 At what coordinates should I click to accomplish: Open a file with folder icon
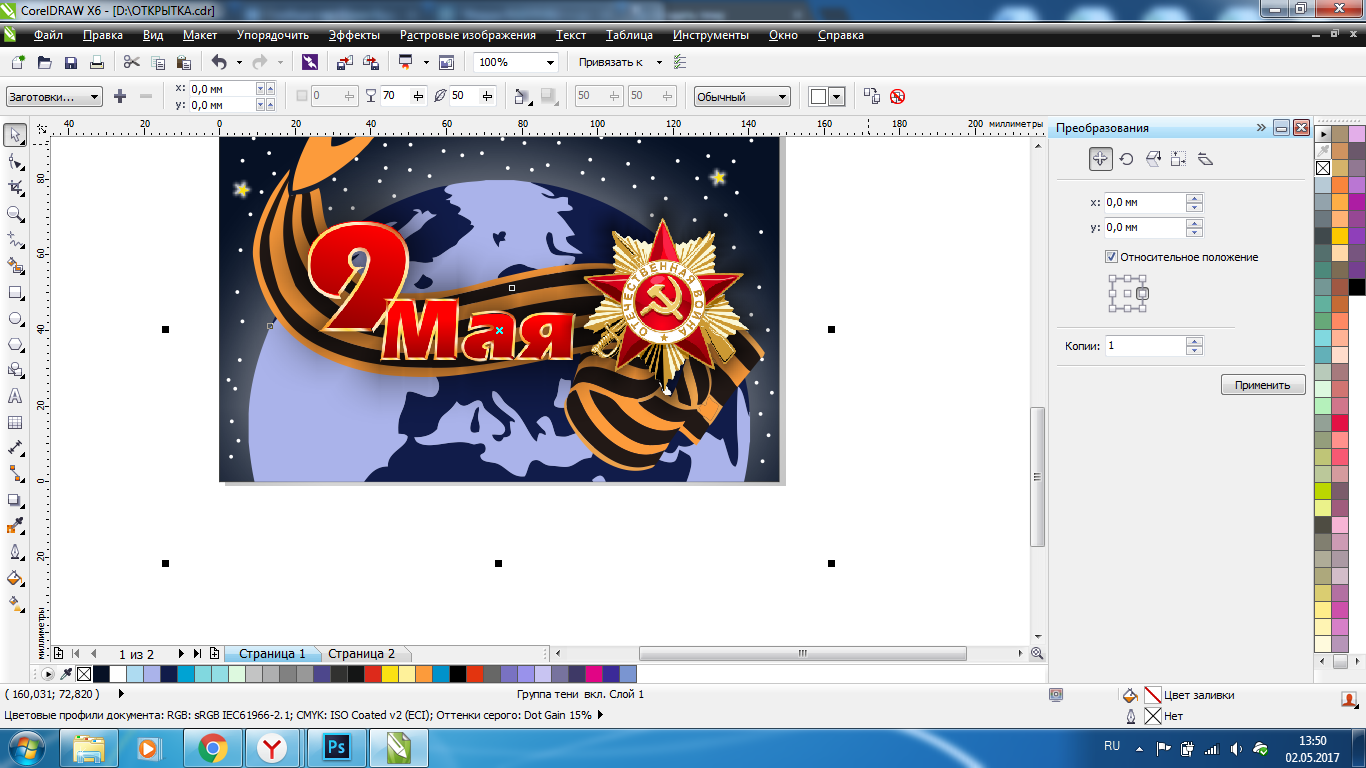(44, 62)
